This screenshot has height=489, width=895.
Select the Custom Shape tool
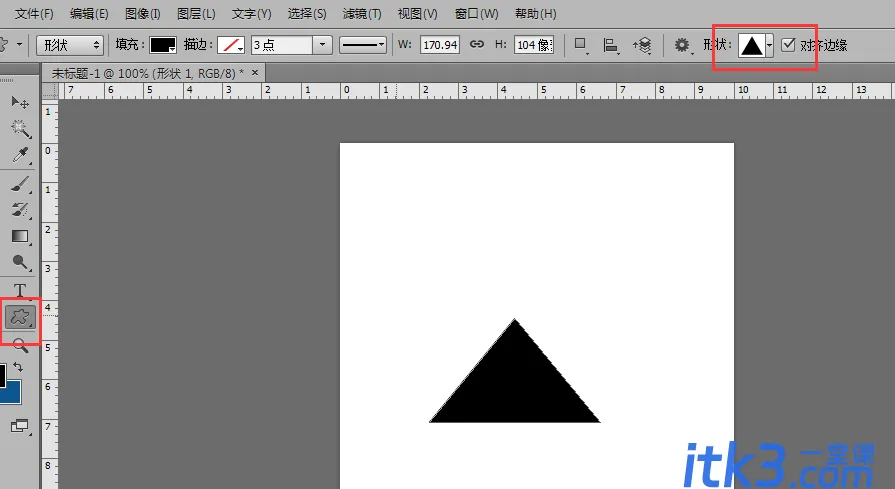[20, 317]
